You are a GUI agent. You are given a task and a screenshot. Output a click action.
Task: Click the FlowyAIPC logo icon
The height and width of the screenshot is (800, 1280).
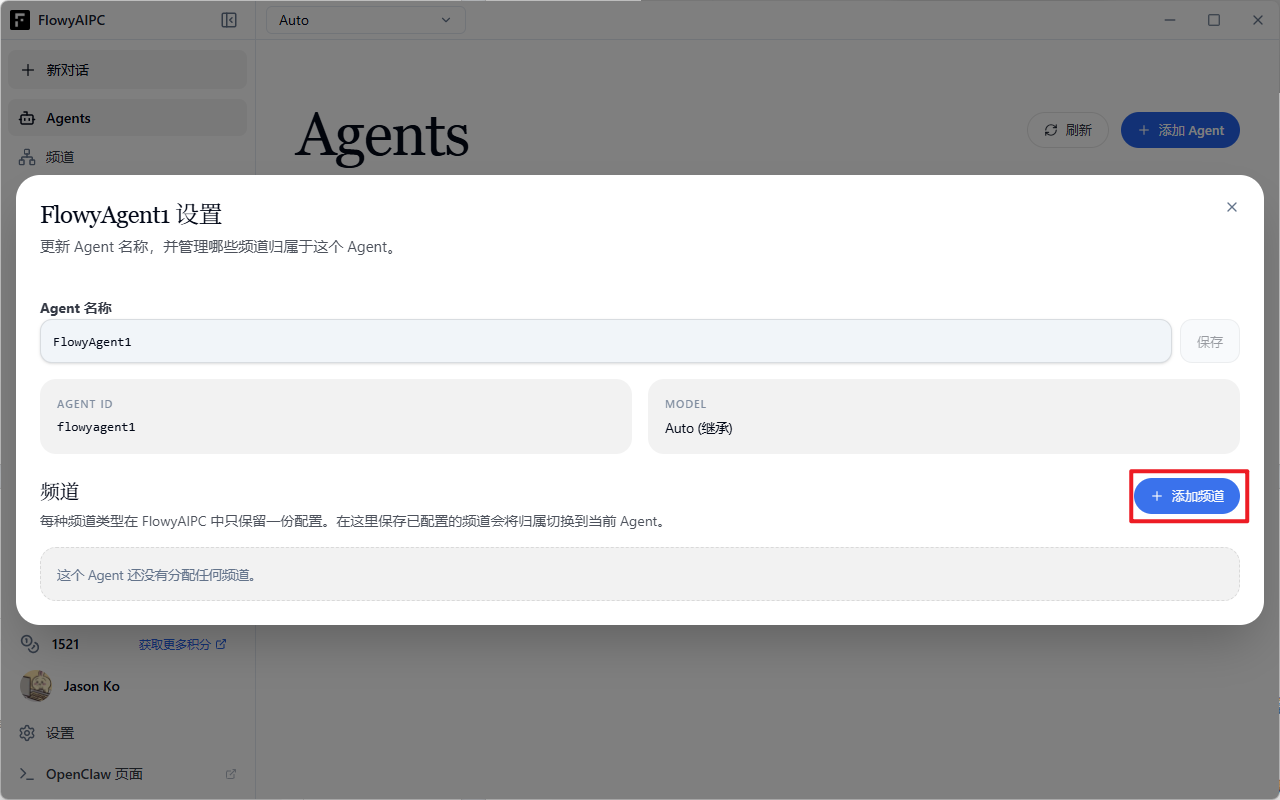pyautogui.click(x=20, y=20)
